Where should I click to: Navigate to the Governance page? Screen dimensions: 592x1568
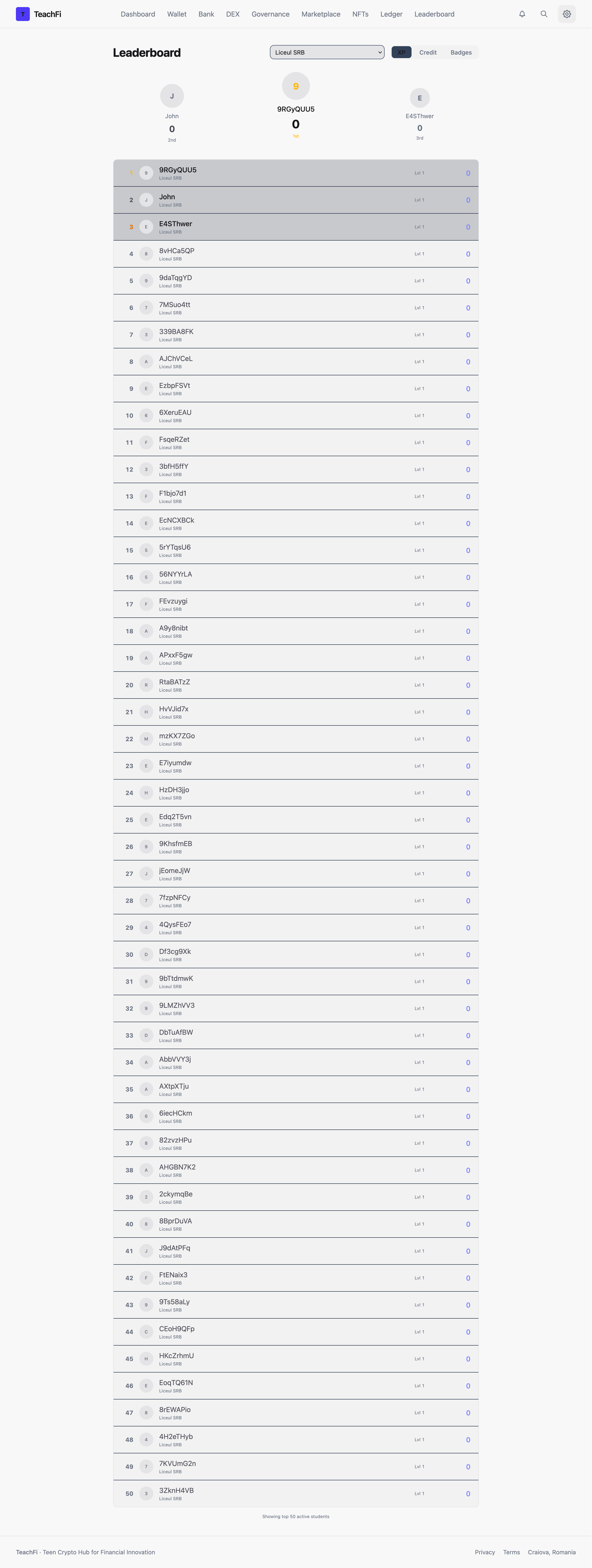point(270,14)
